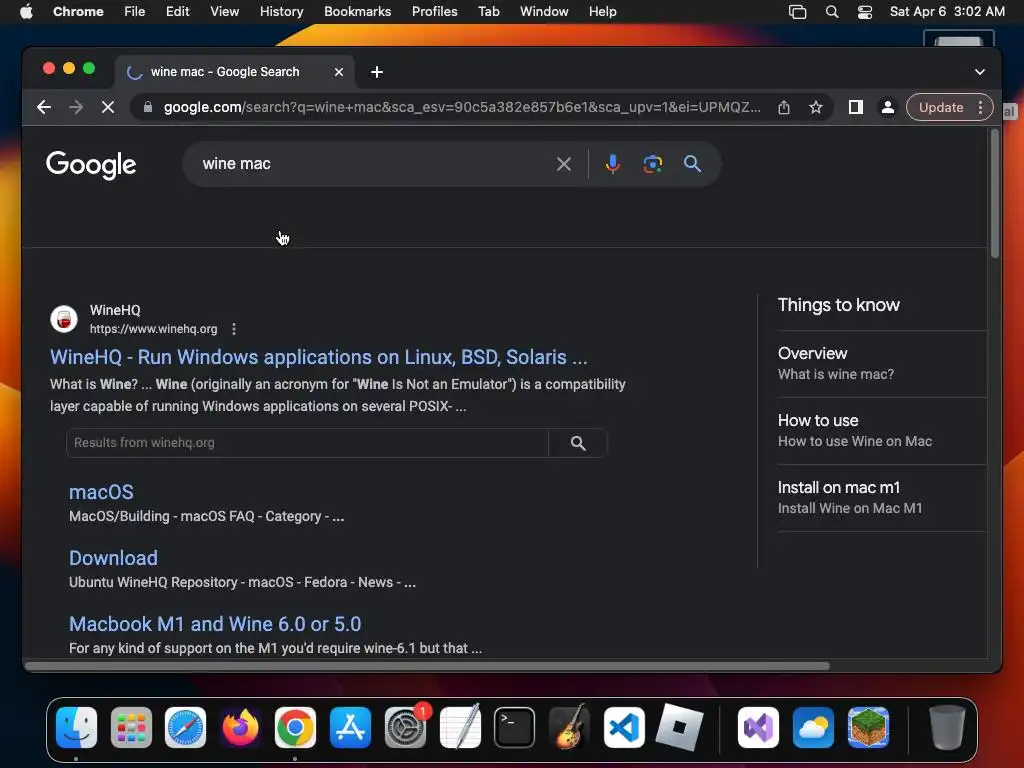1024x768 pixels.
Task: Click the Update button in Chrome
Action: click(x=940, y=107)
